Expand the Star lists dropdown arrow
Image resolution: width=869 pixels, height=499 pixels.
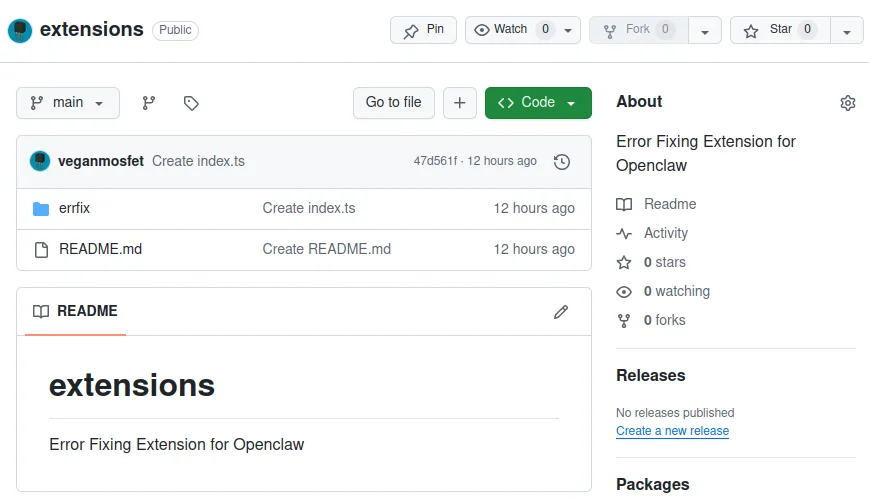click(x=847, y=31)
